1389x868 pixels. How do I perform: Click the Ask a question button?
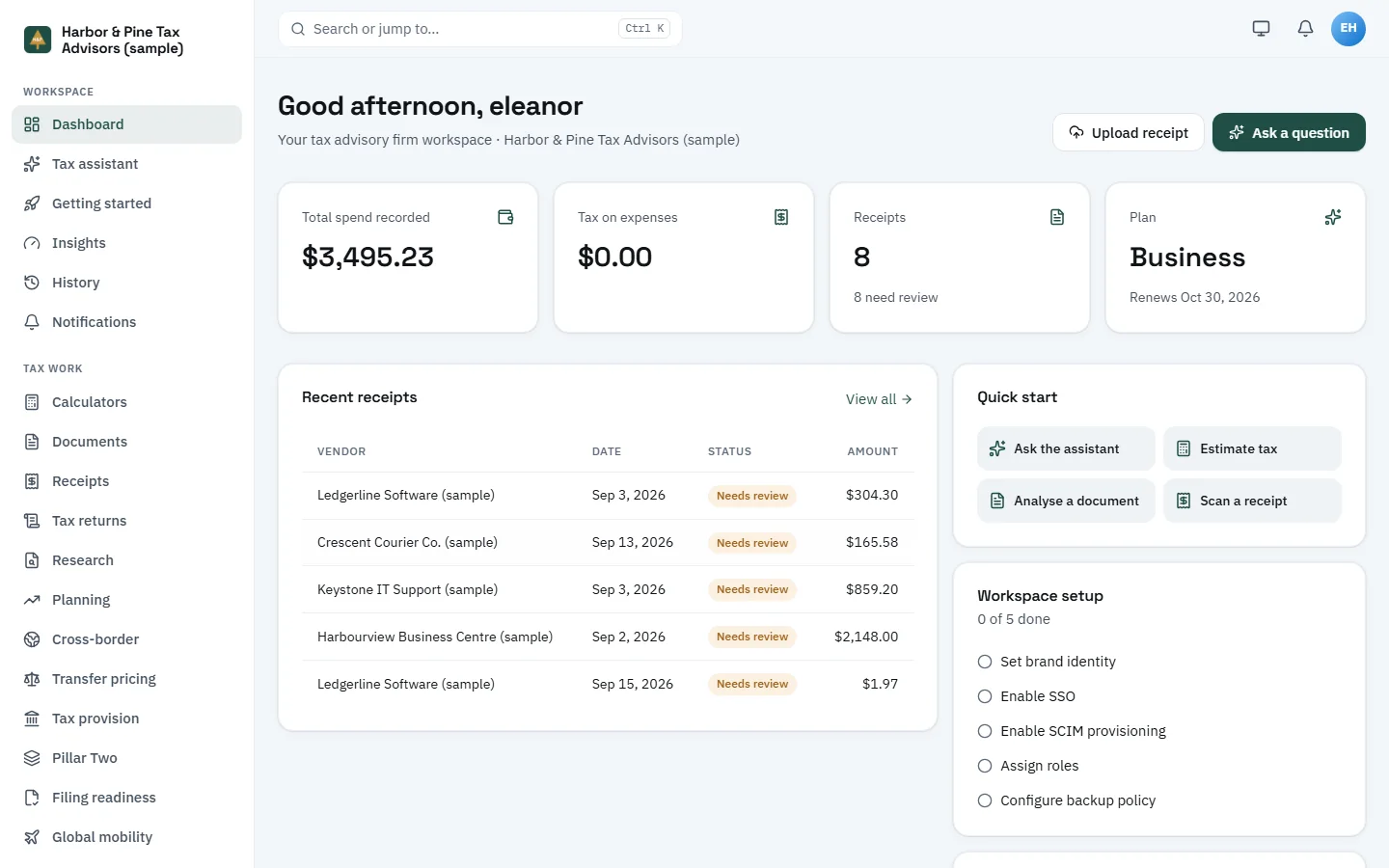(1289, 132)
